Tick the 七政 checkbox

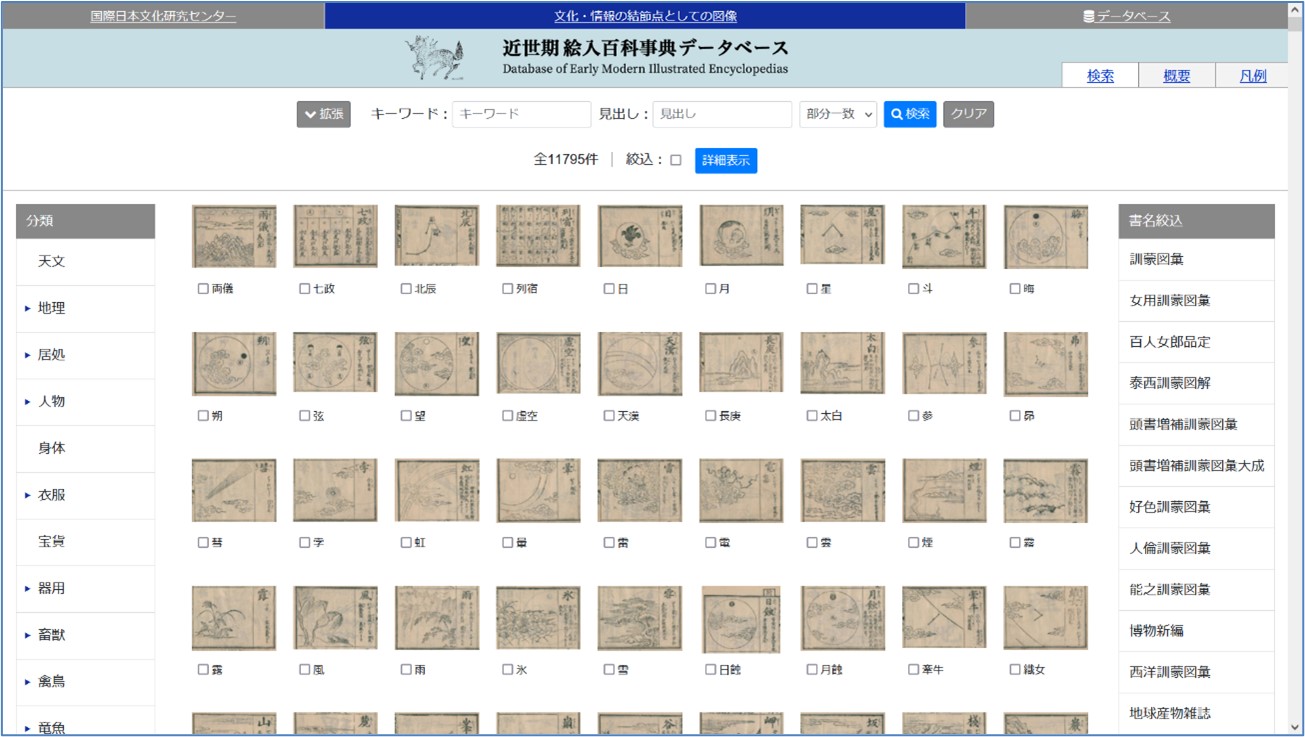coord(305,289)
